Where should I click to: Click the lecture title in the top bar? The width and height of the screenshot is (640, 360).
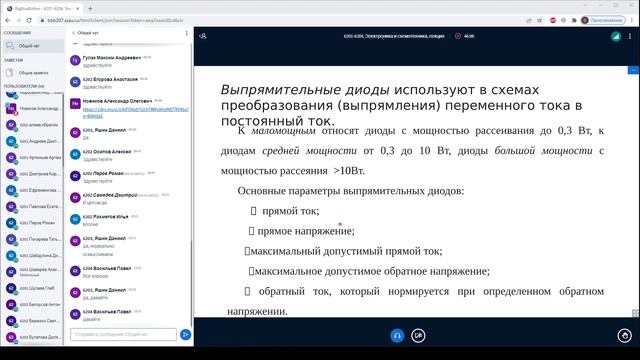[x=394, y=36]
